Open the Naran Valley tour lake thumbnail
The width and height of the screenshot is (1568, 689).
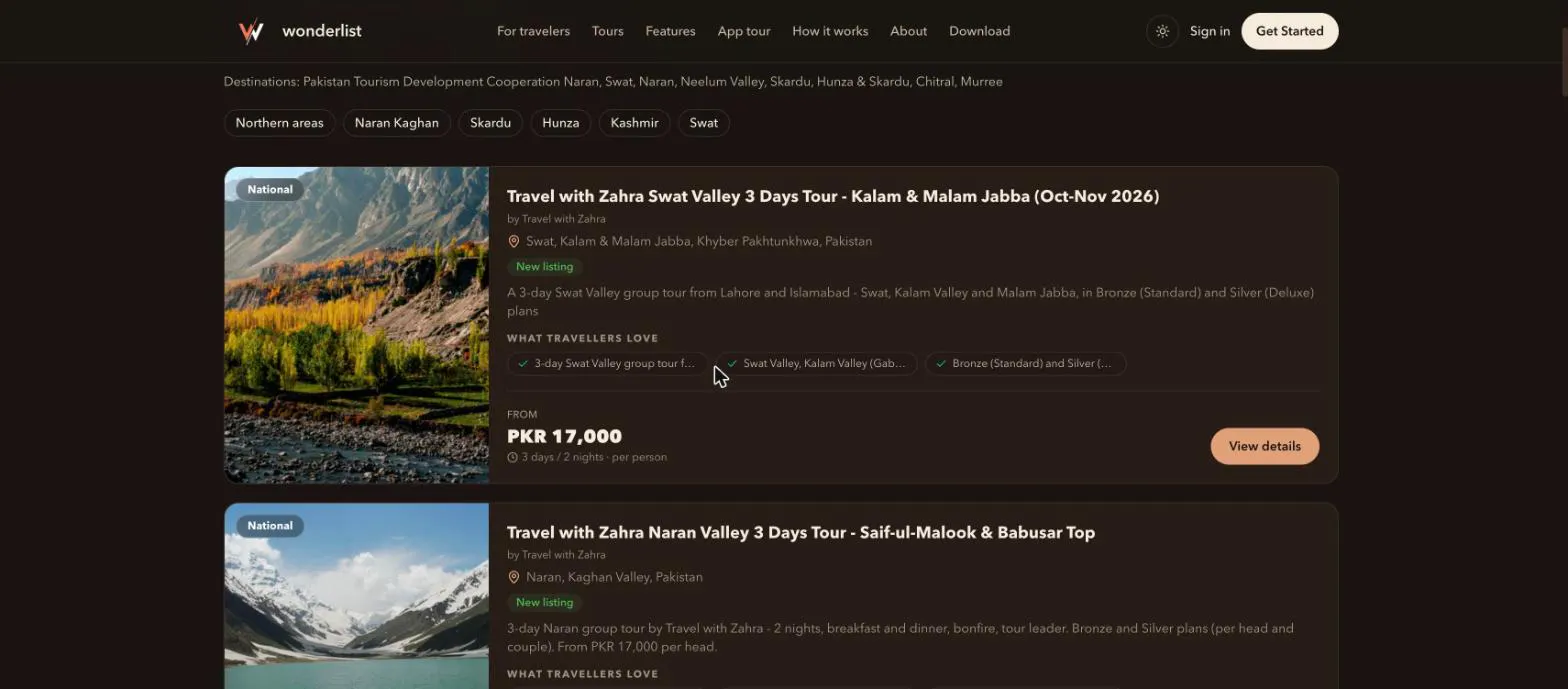[357, 596]
